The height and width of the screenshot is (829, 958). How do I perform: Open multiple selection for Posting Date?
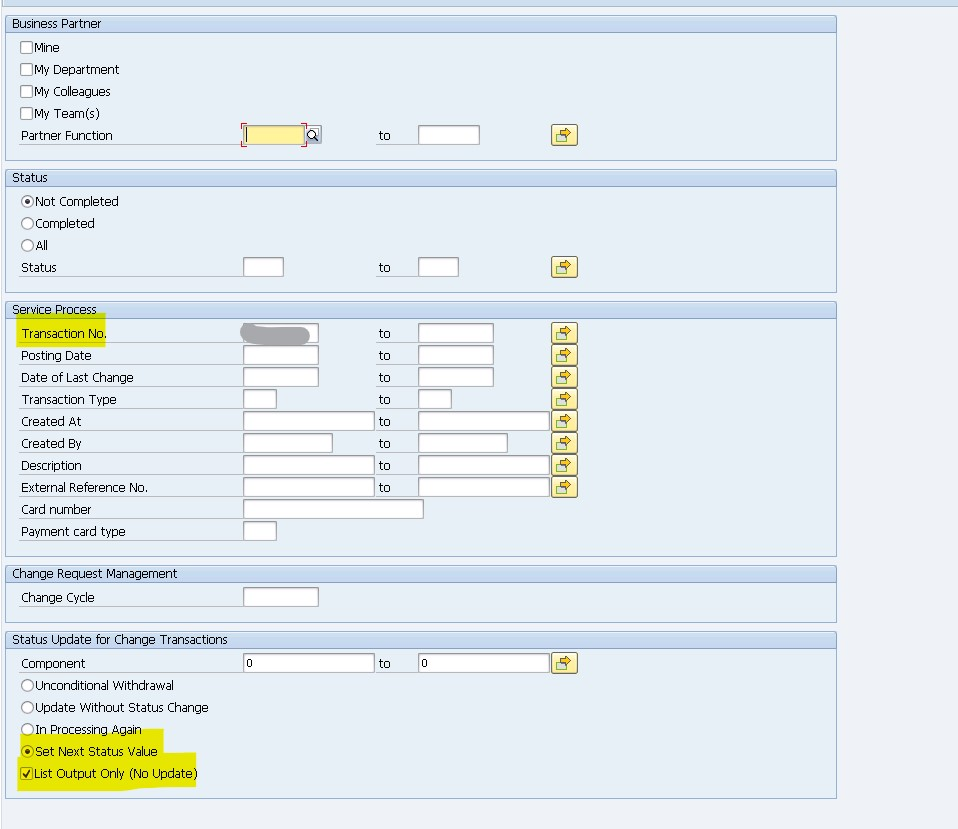(x=563, y=354)
